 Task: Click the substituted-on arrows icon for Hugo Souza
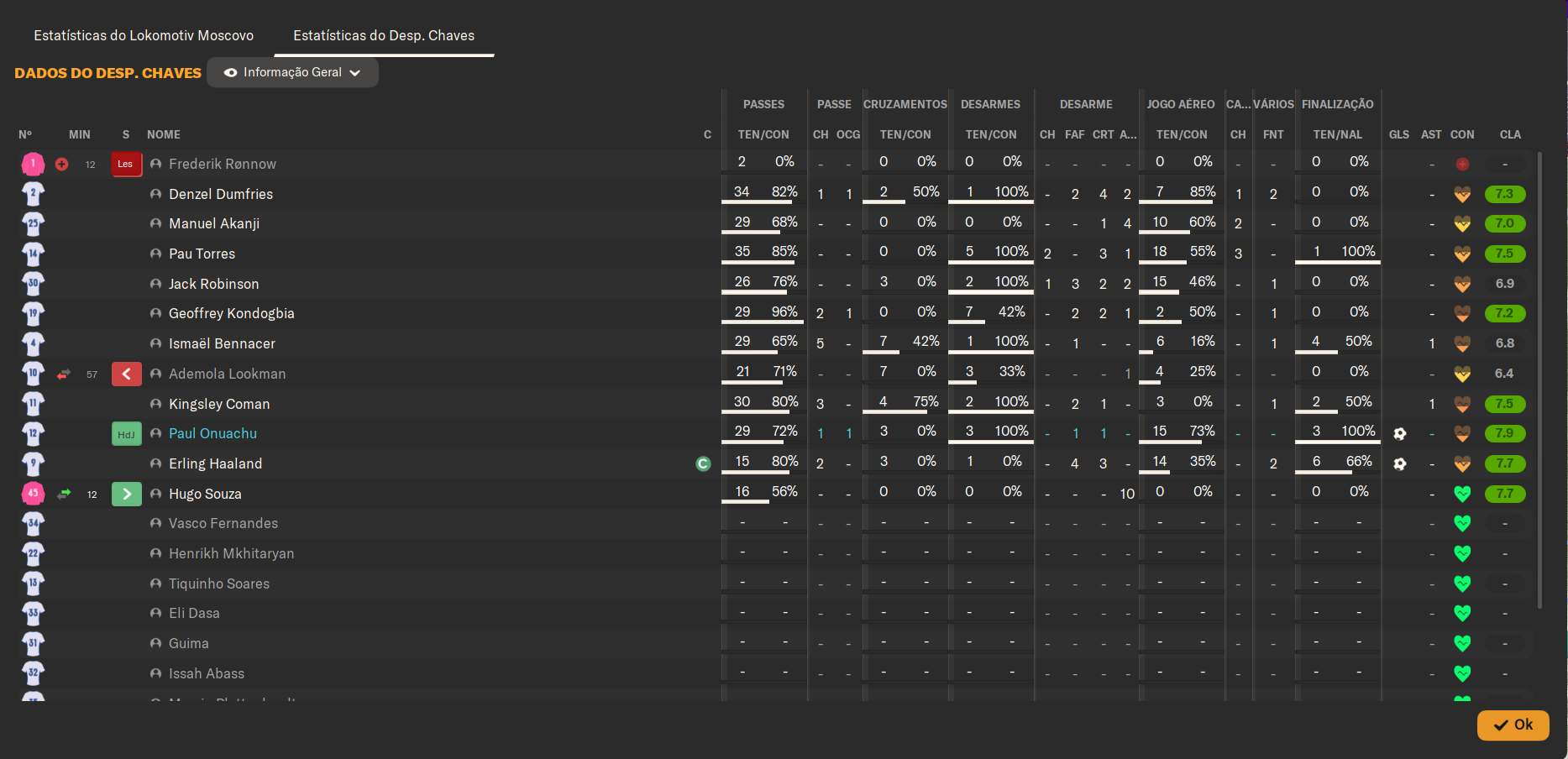click(64, 494)
